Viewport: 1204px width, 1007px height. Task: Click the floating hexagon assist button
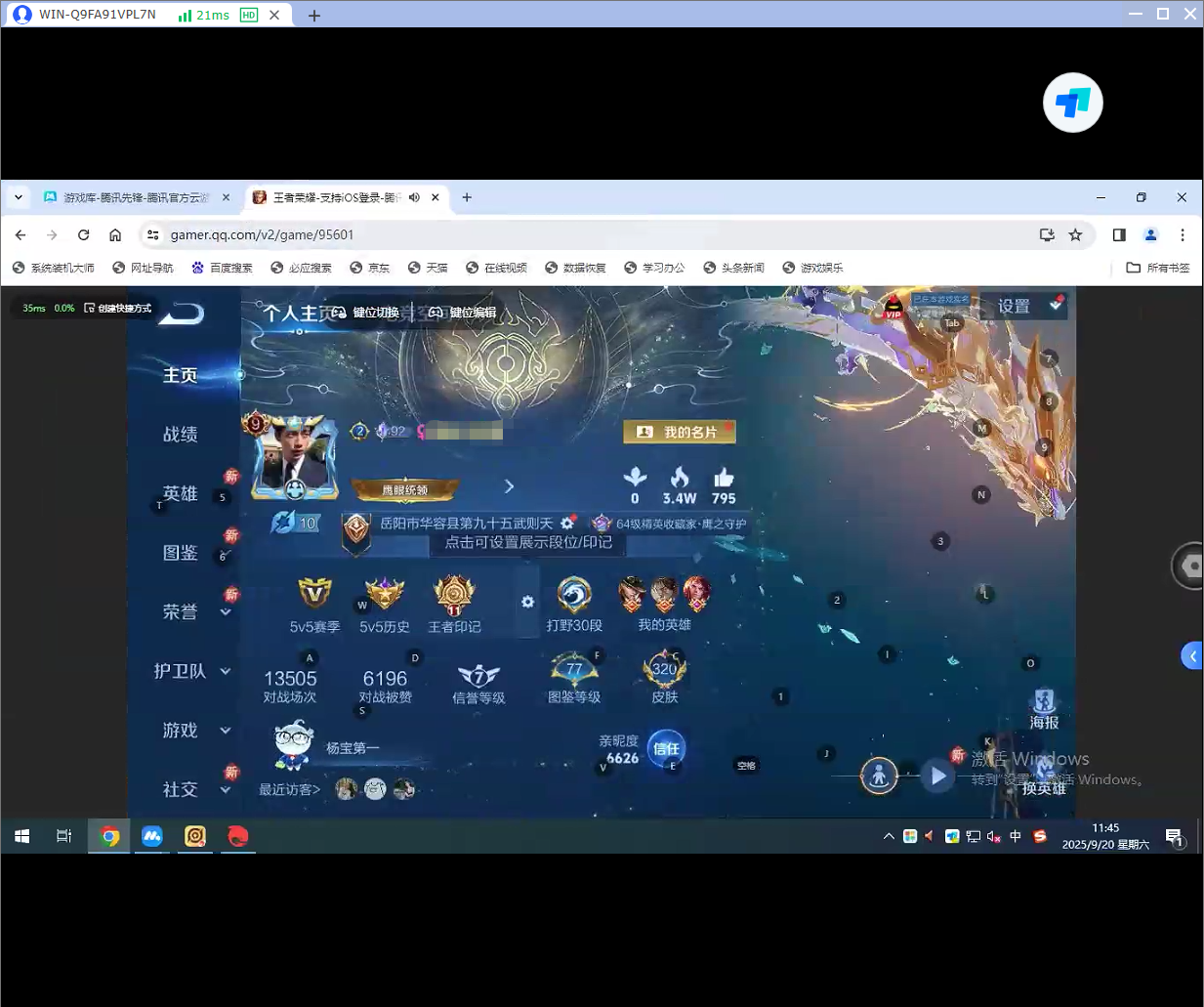click(x=1189, y=566)
